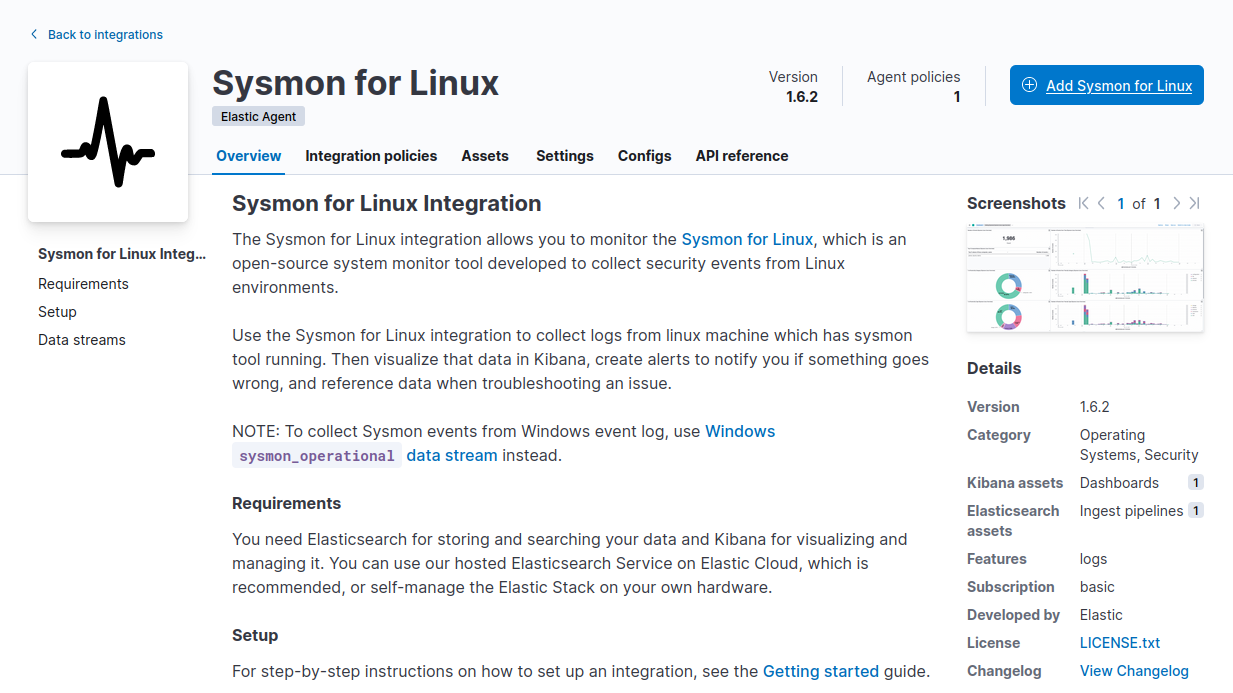Click the Dashboards count badge under Kibana assets
Screen dimensions: 1233x693
(1196, 482)
